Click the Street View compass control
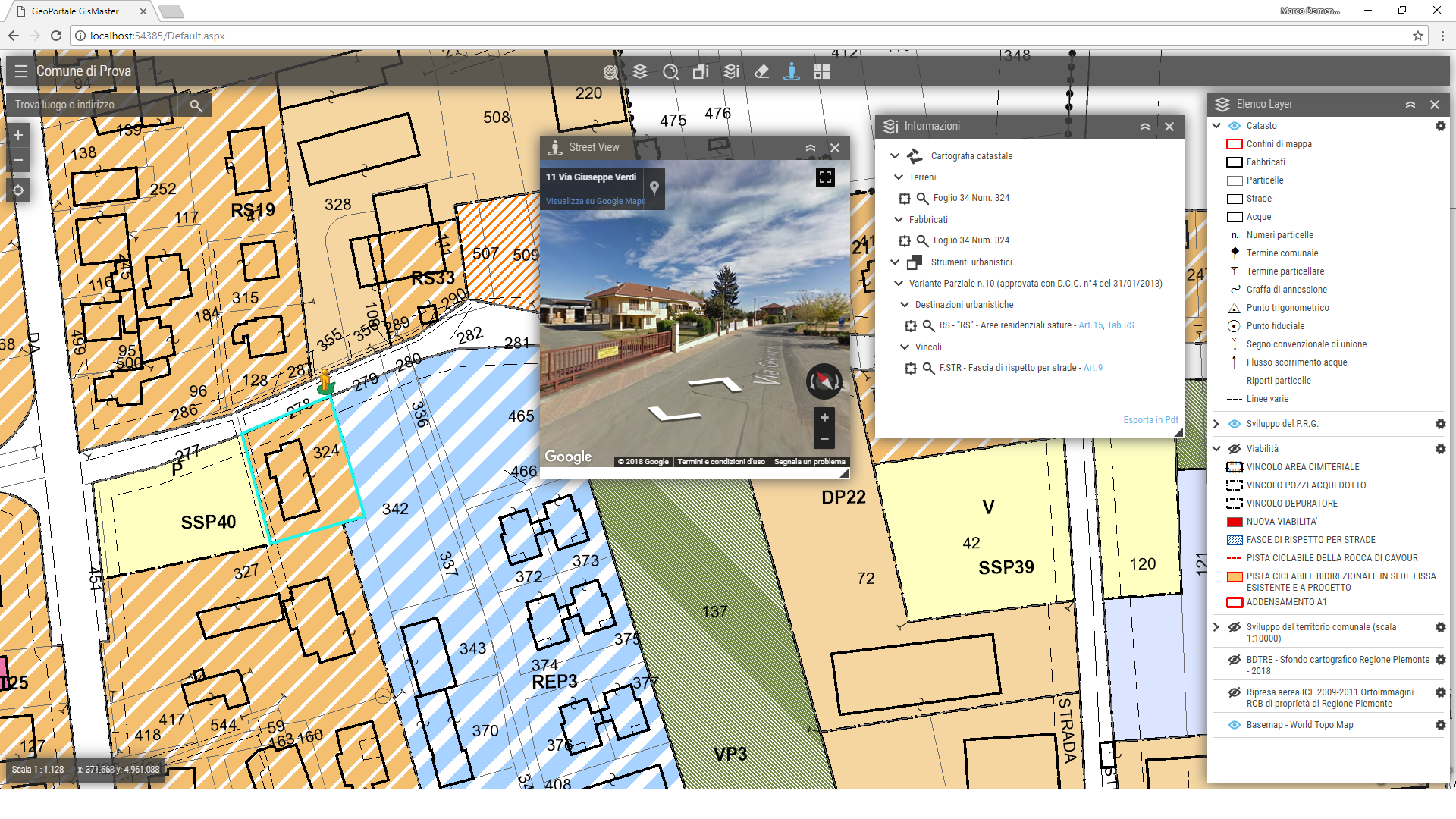This screenshot has height=819, width=1456. tap(824, 381)
